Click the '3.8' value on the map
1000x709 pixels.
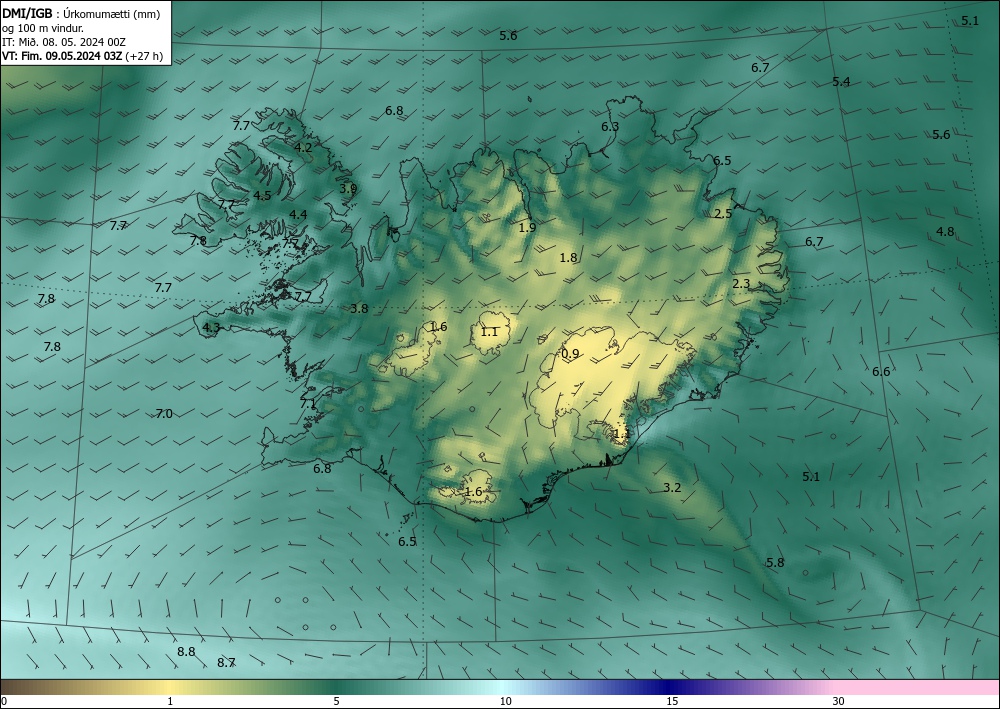click(359, 309)
